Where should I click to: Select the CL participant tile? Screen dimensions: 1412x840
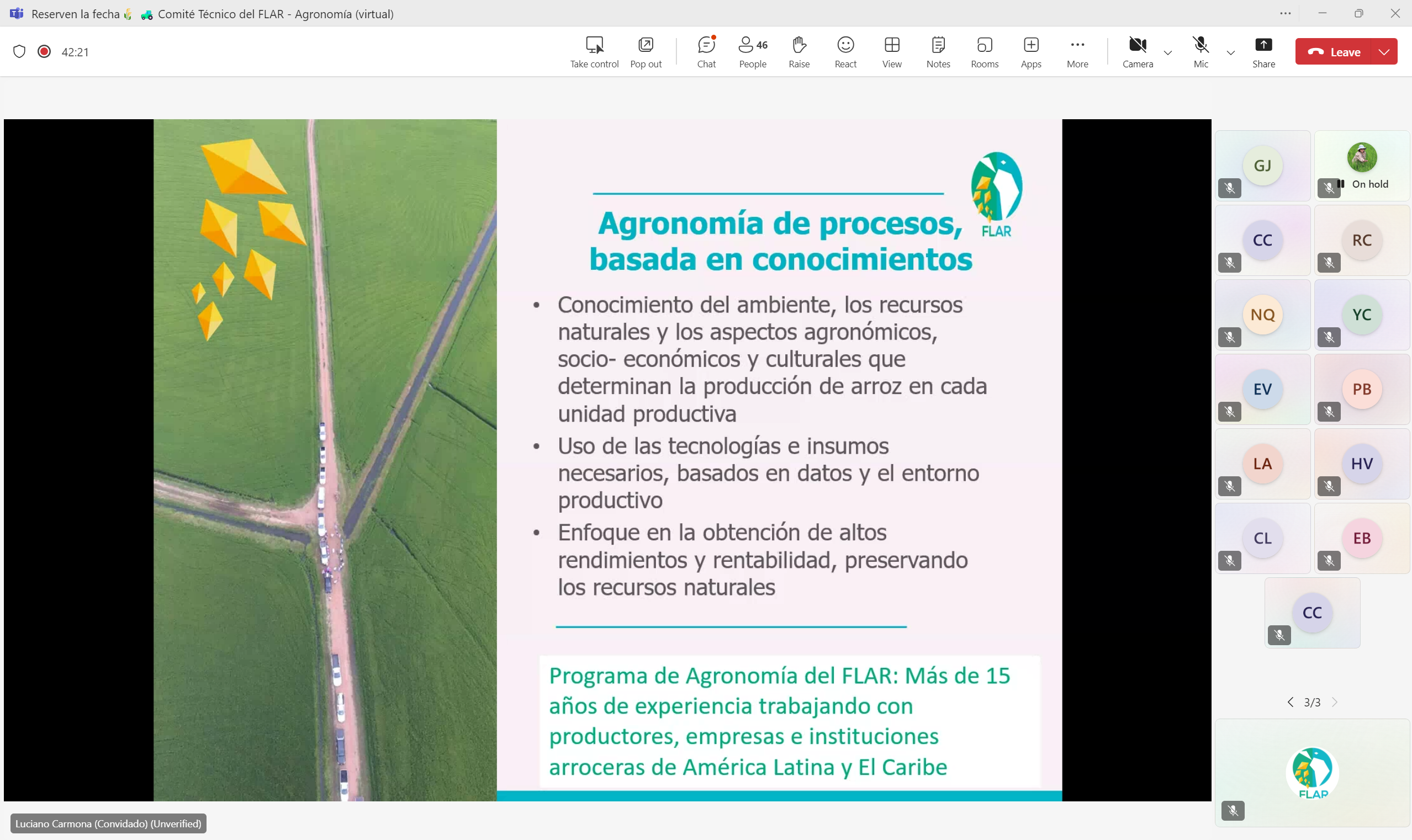[1262, 538]
